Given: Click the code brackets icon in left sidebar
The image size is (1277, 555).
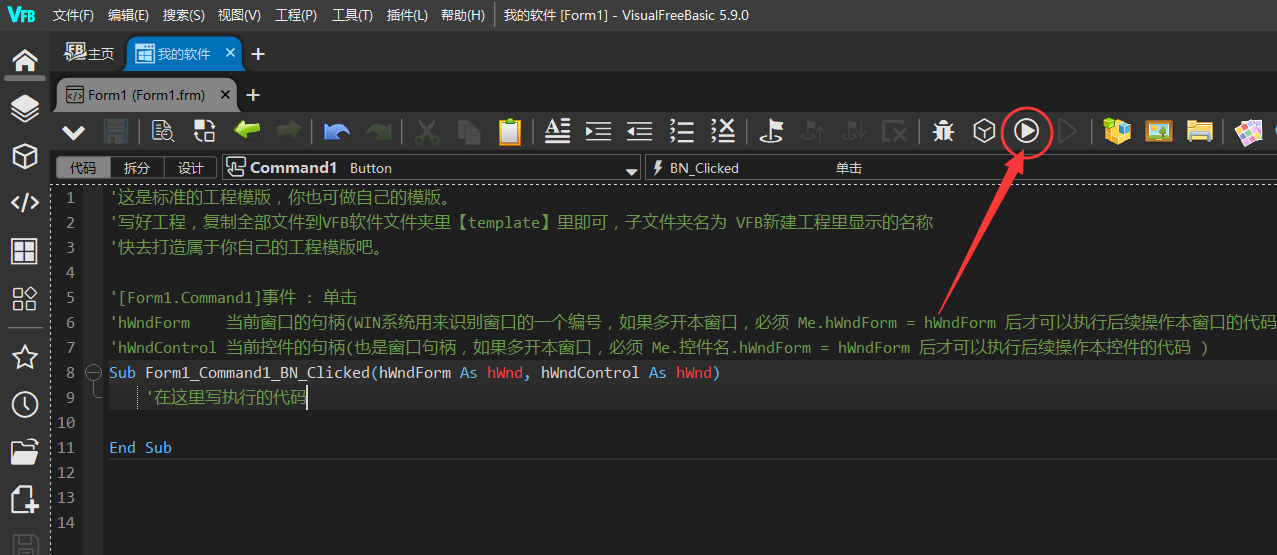Looking at the screenshot, I should coord(25,203).
